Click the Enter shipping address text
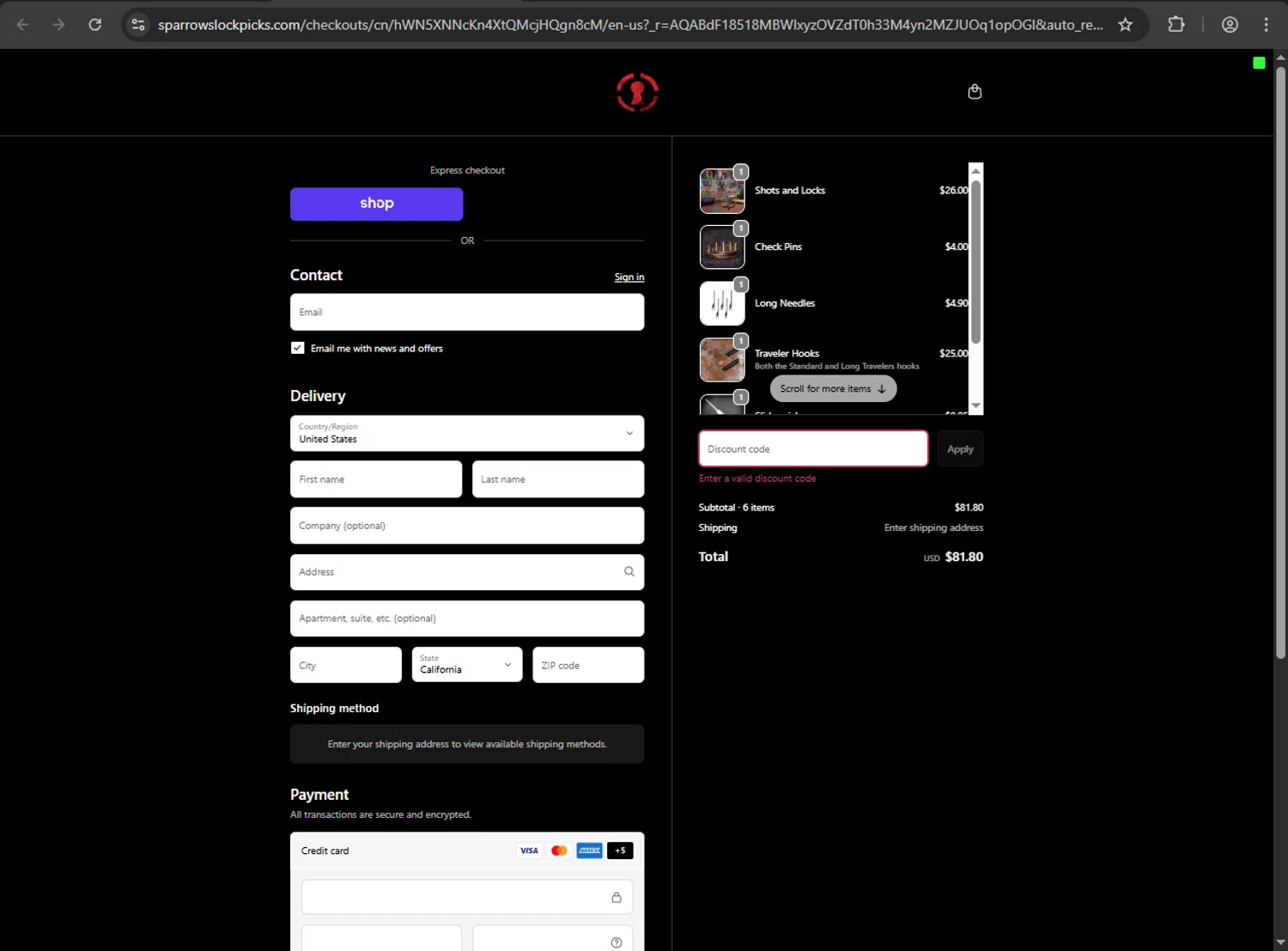The height and width of the screenshot is (951, 1288). 934,527
